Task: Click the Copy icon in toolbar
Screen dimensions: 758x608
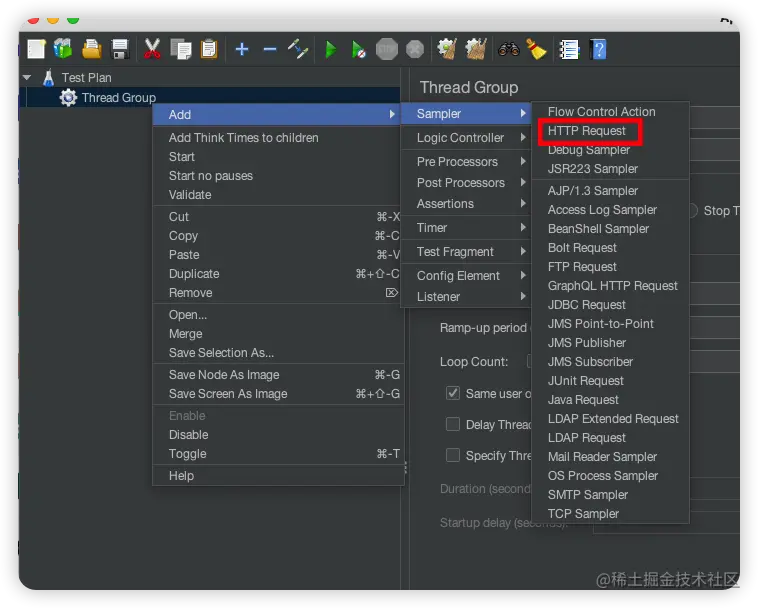Action: [x=181, y=49]
